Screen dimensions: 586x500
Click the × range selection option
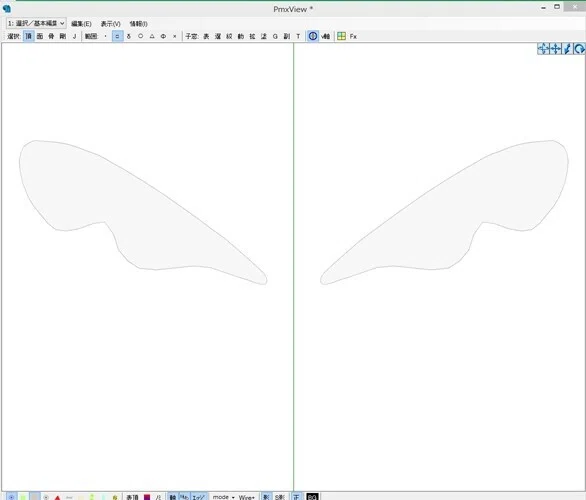pyautogui.click(x=175, y=36)
